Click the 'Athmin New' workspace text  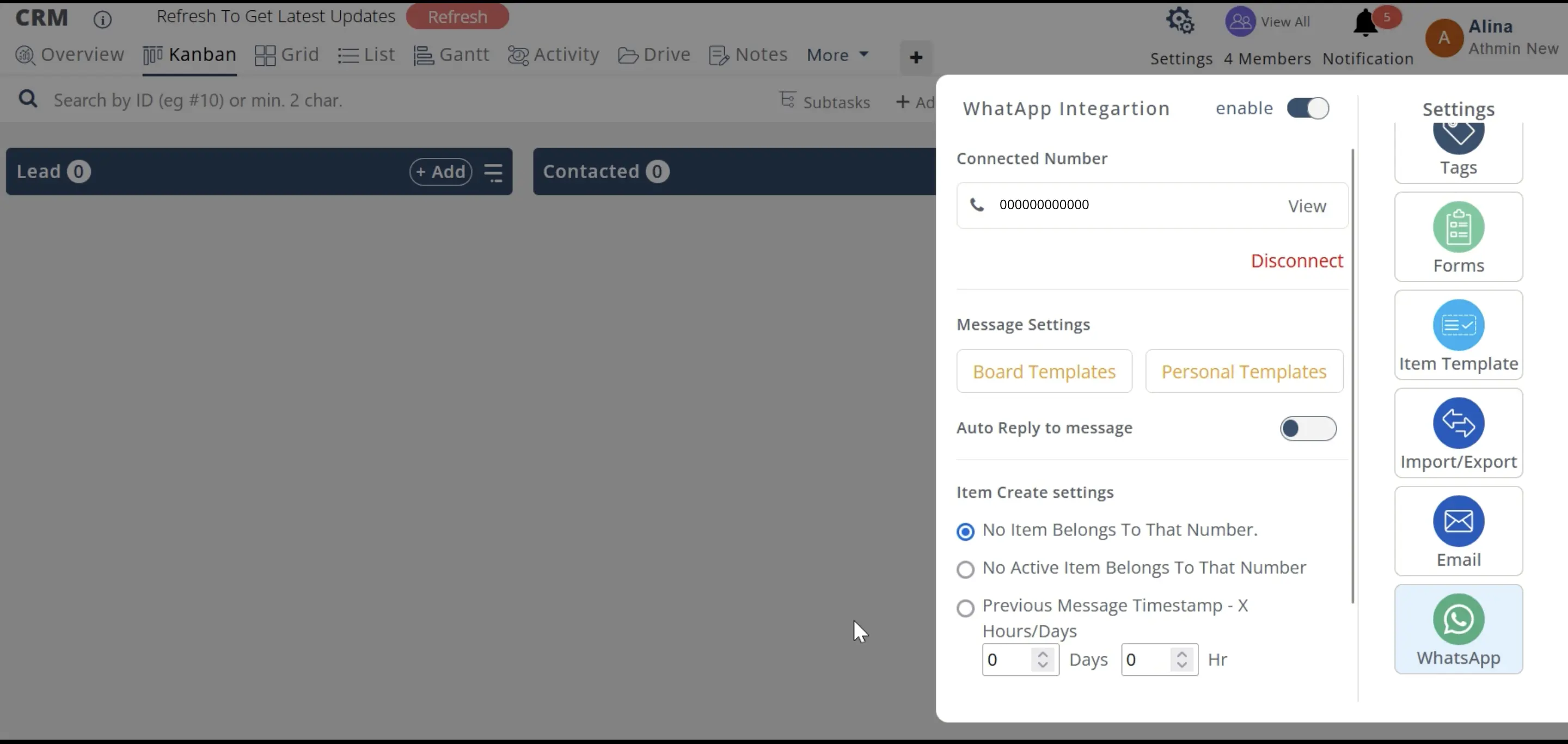(x=1513, y=48)
